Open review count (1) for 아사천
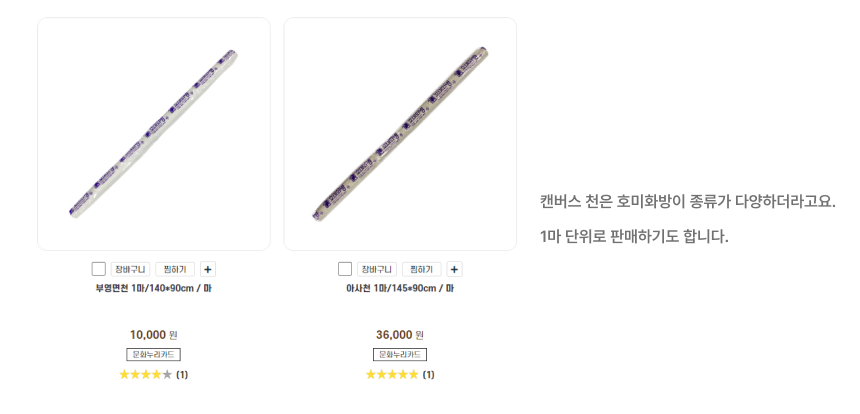Viewport: 860px width, 414px height. tap(428, 375)
